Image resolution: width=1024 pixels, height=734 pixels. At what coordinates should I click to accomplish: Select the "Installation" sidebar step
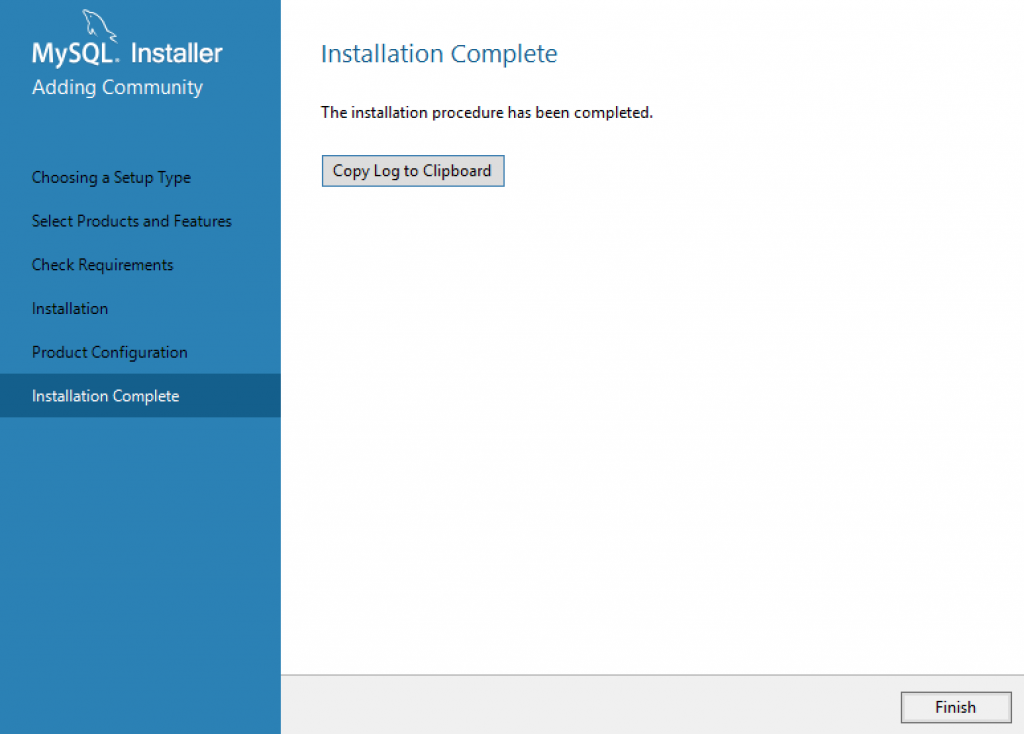(70, 308)
